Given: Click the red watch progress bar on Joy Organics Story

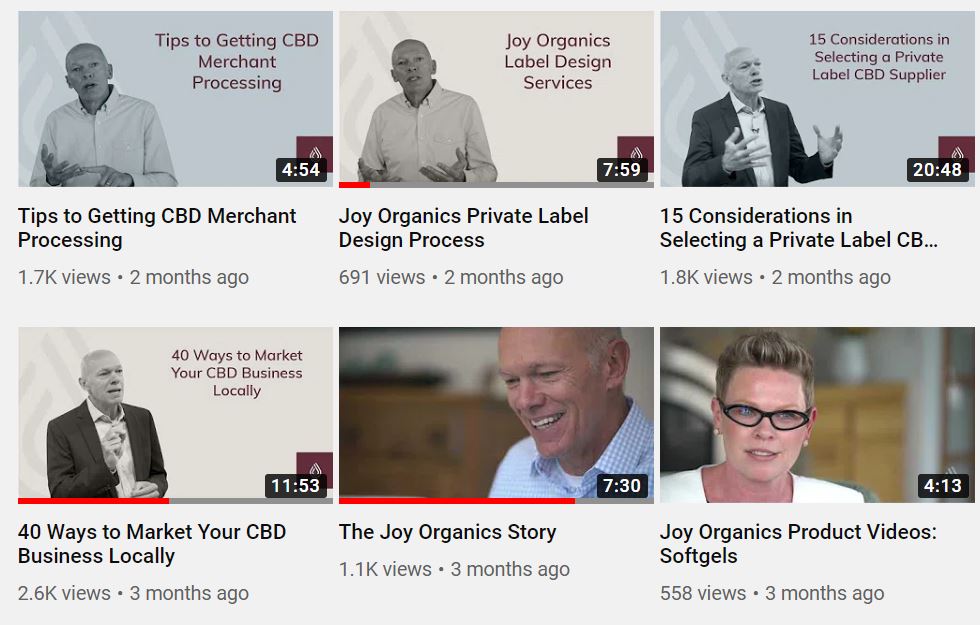Looking at the screenshot, I should [x=457, y=501].
